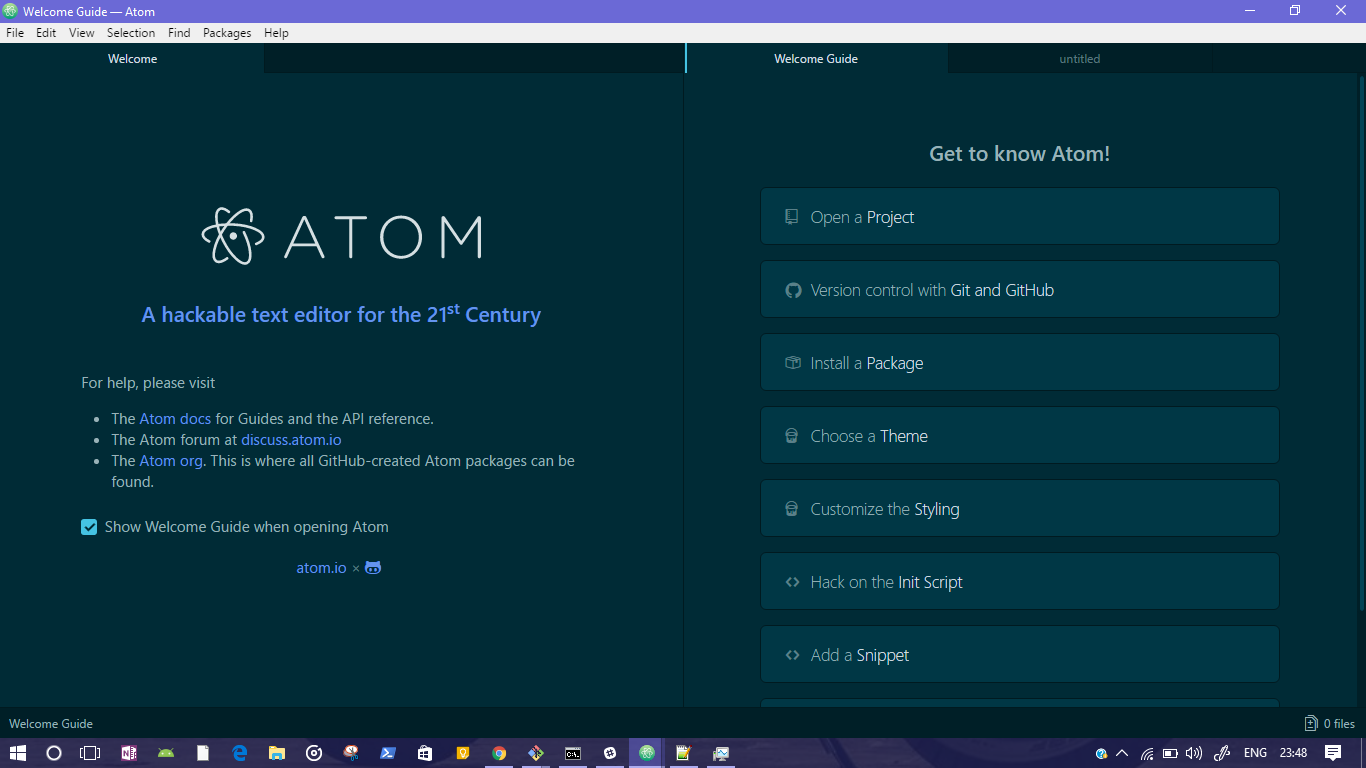
Task: Click the Atom logo on the Welcome pane
Action: [341, 236]
